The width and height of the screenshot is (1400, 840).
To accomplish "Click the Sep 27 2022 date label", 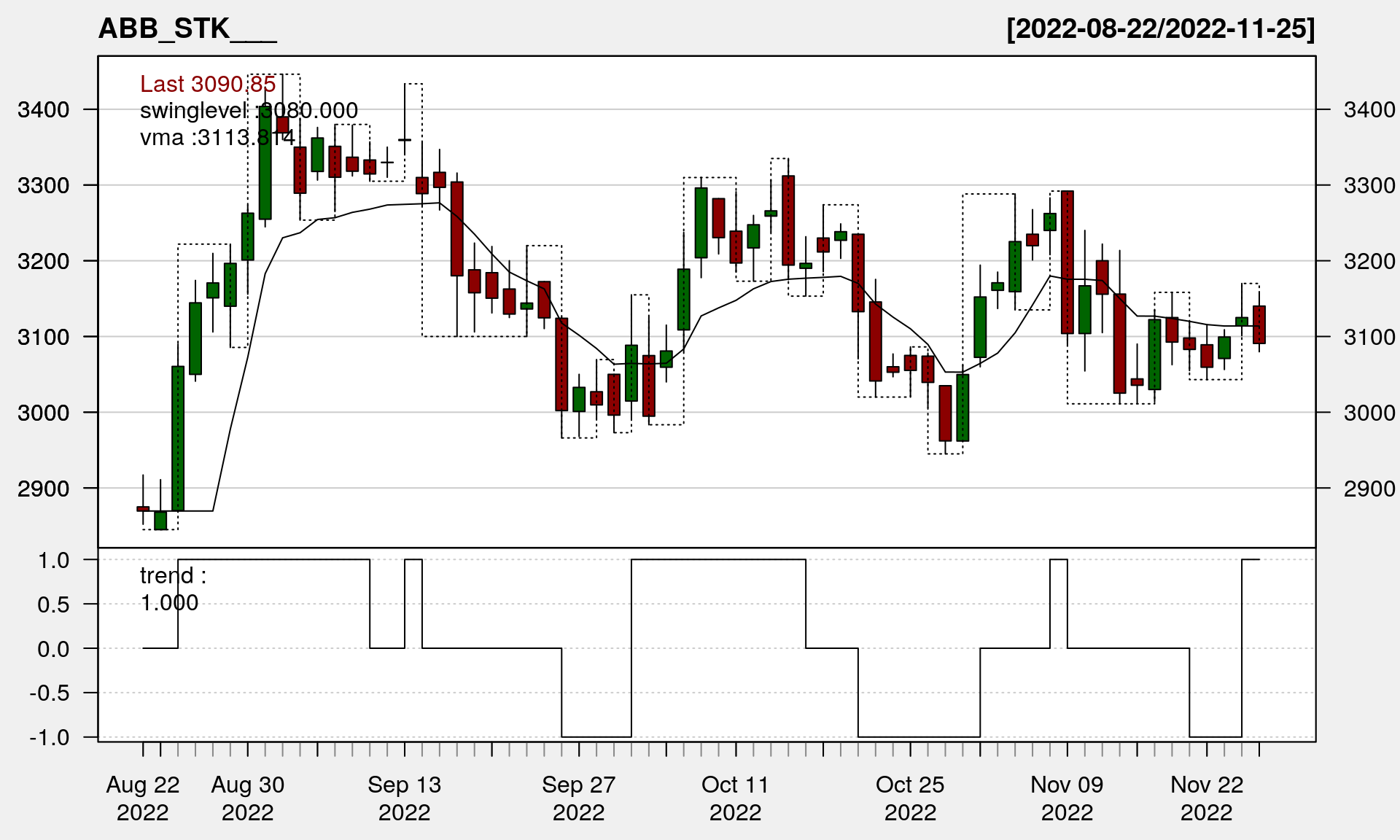I will 579,798.
